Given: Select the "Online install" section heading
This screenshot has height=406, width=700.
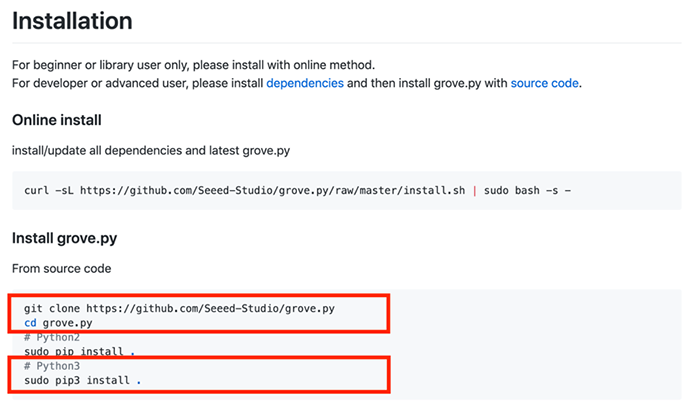Looking at the screenshot, I should [57, 120].
